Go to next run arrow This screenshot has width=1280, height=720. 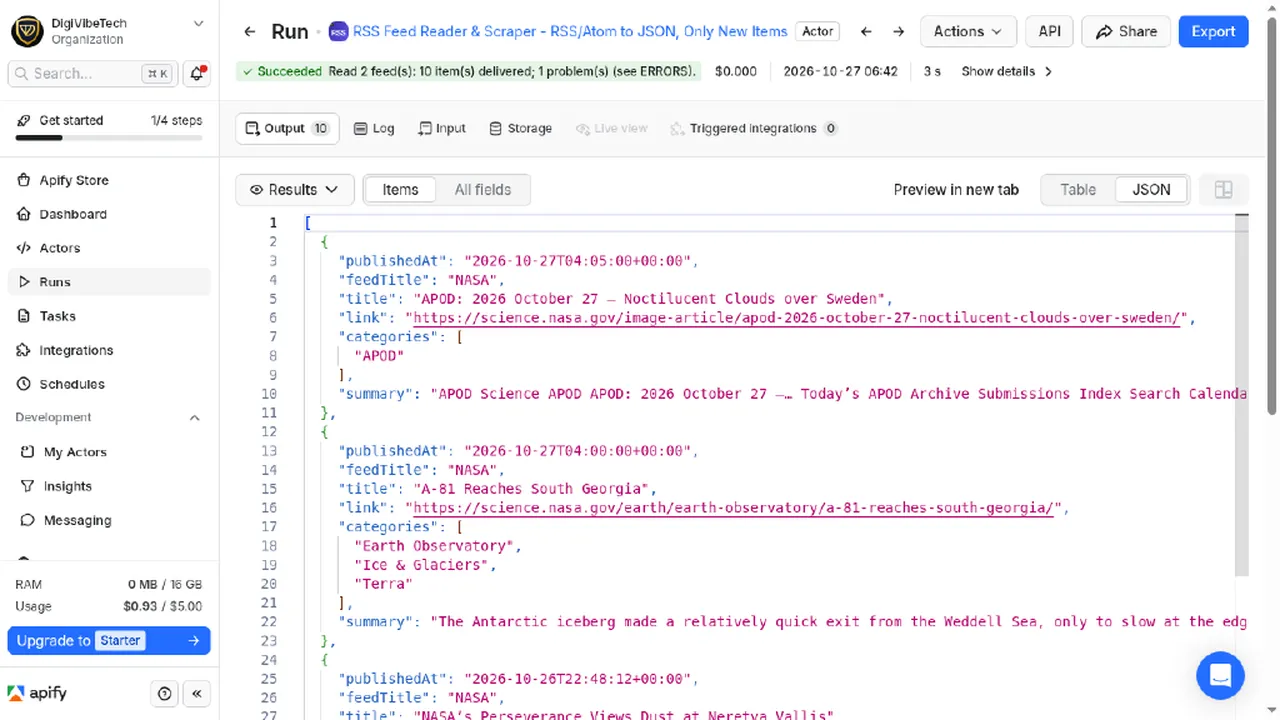tap(898, 32)
